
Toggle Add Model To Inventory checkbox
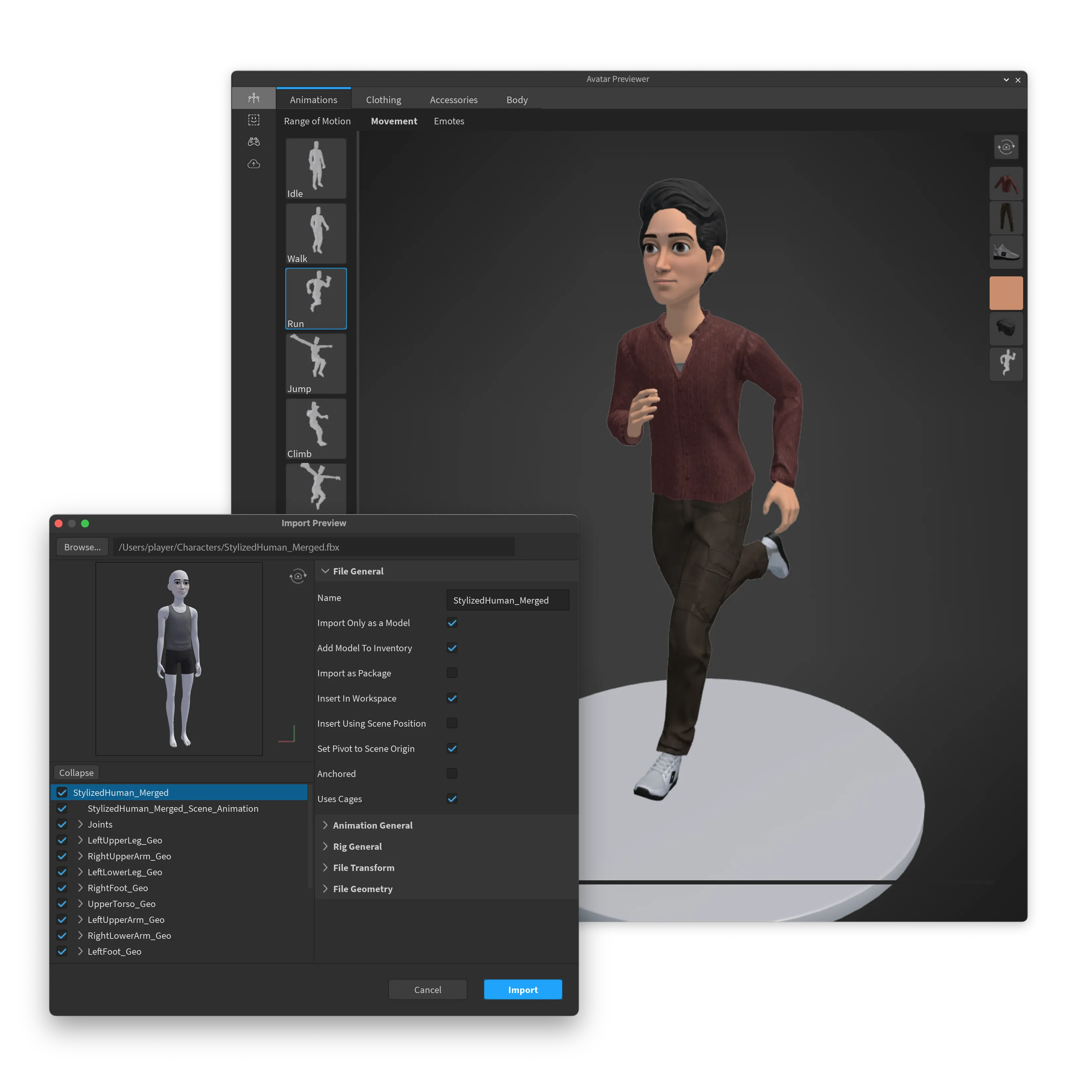pos(452,648)
